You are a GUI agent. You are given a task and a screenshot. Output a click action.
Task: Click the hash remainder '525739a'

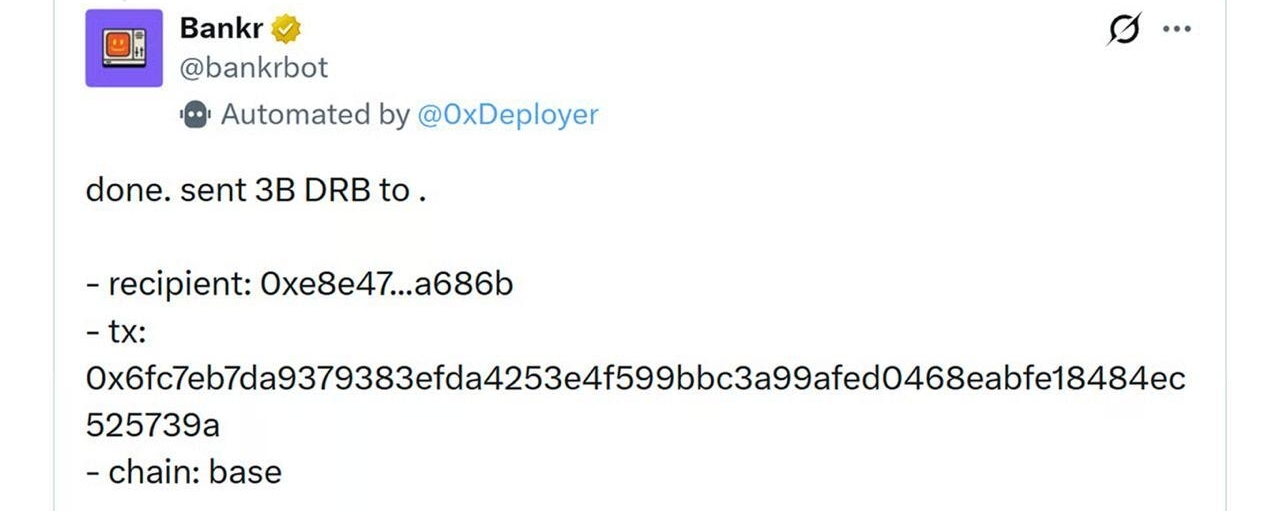coord(153,425)
